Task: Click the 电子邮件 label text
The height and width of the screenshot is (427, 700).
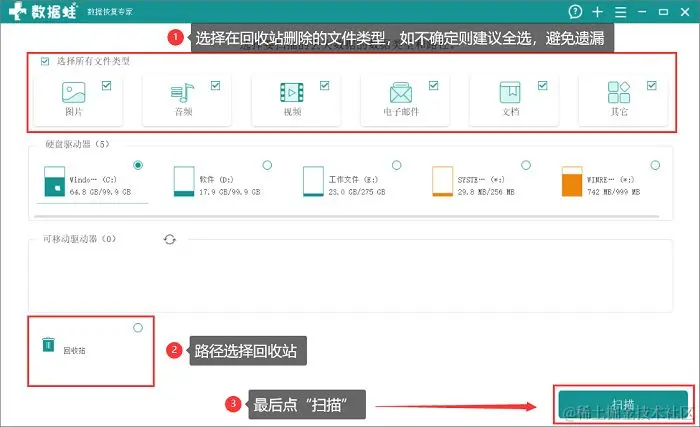Action: tap(401, 112)
